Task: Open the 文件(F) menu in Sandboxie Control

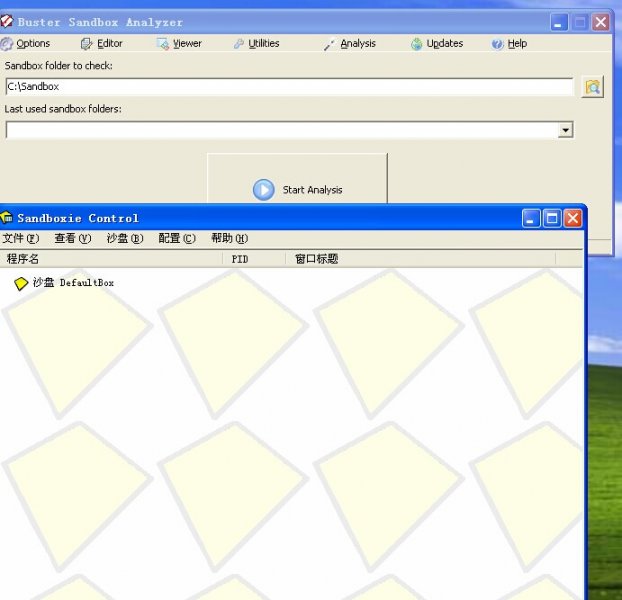Action: pyautogui.click(x=21, y=238)
